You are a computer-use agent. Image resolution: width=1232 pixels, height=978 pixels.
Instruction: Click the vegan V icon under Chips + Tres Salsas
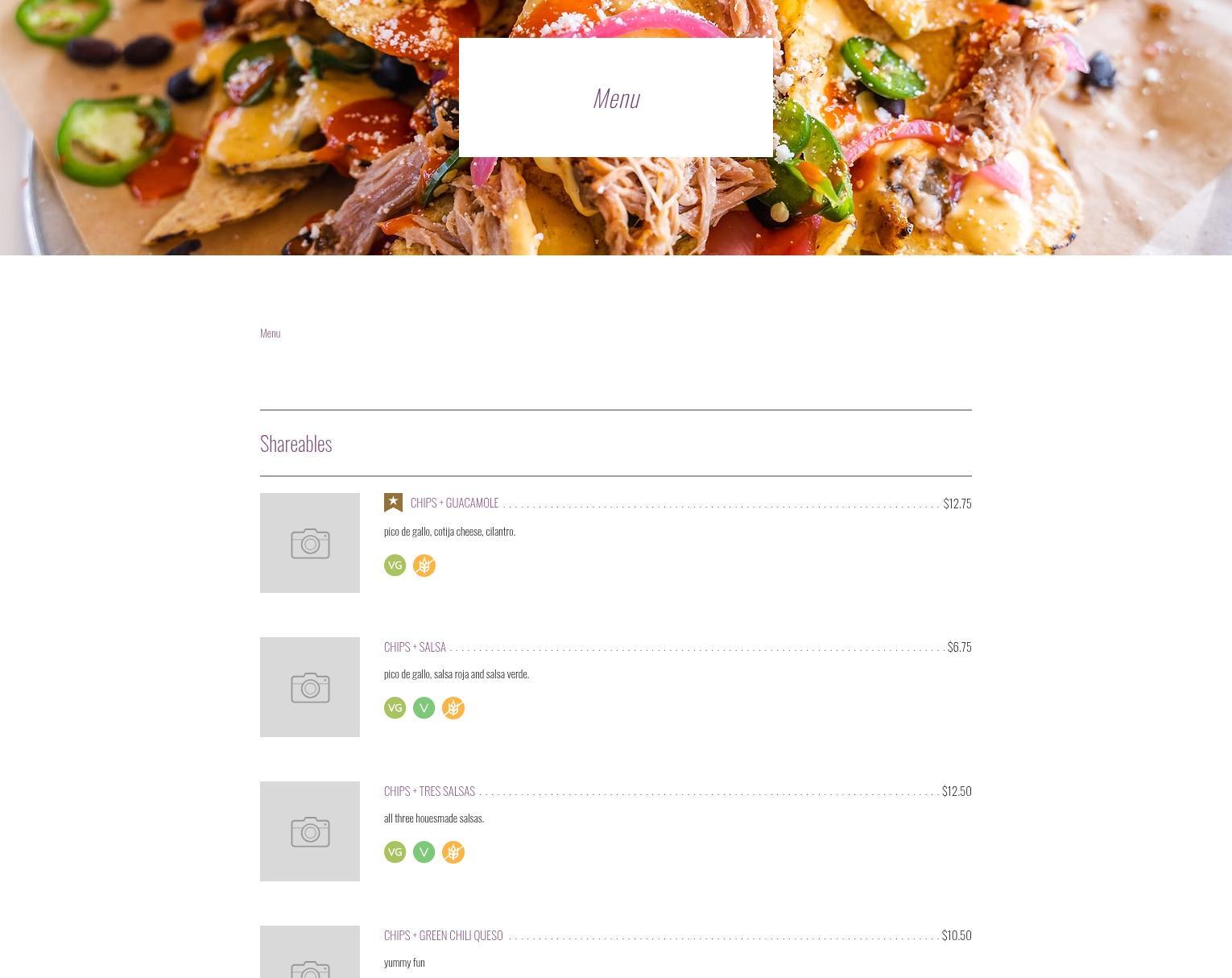pos(424,852)
